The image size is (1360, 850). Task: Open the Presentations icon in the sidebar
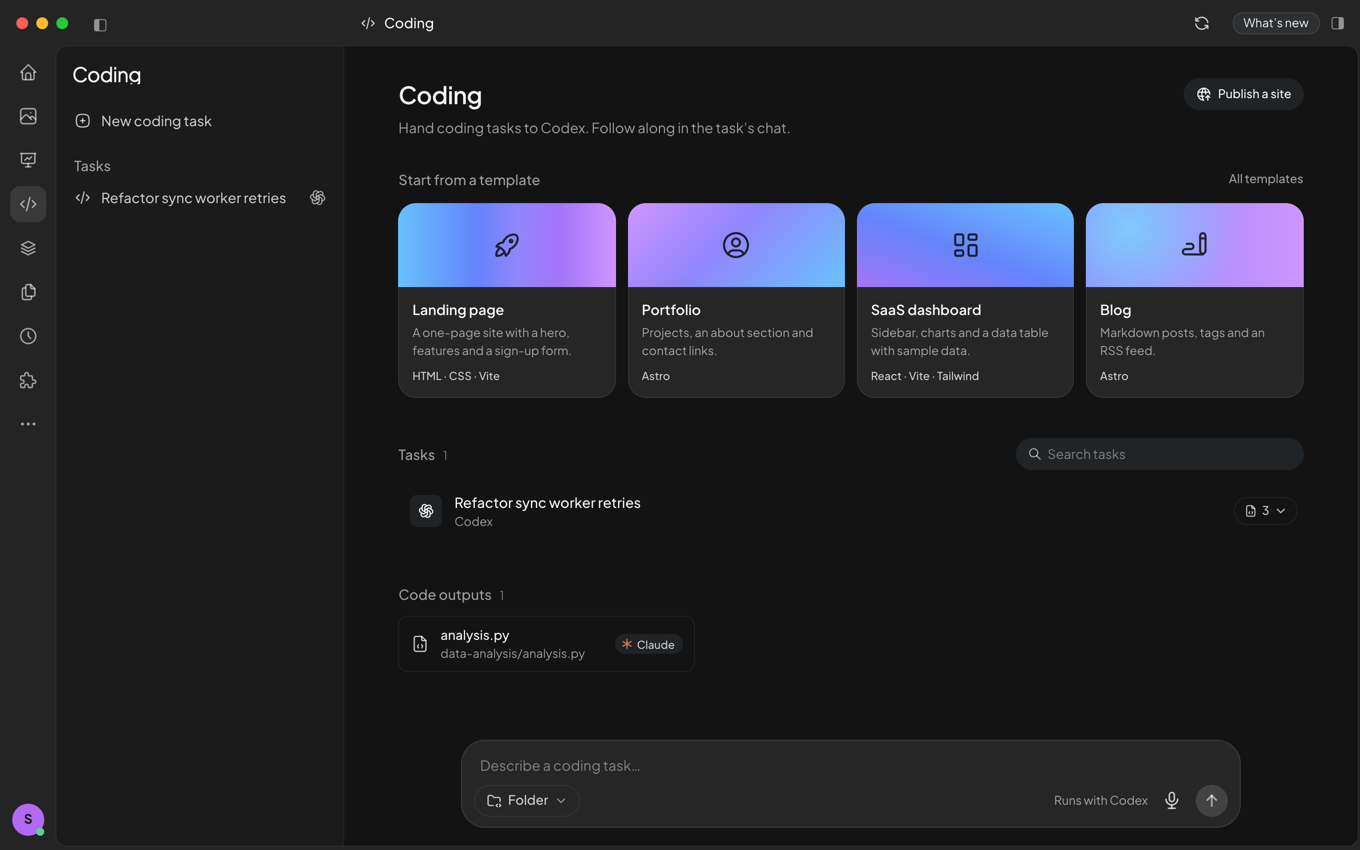tap(28, 160)
